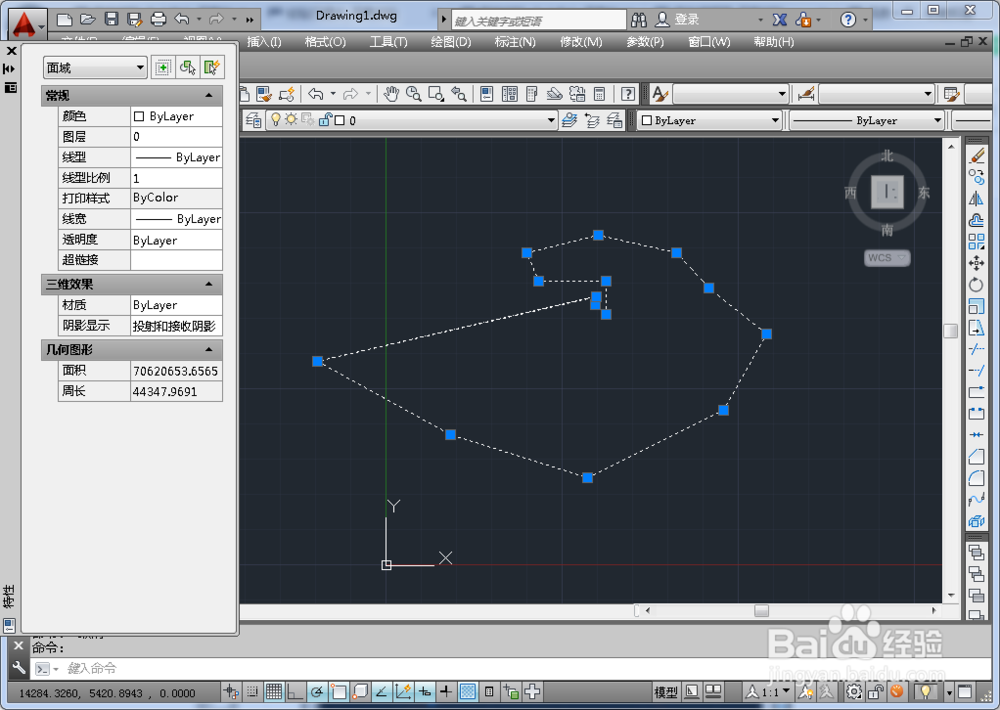This screenshot has height=710, width=1000.
Task: Open the 工具(T) menu
Action: pyautogui.click(x=388, y=42)
